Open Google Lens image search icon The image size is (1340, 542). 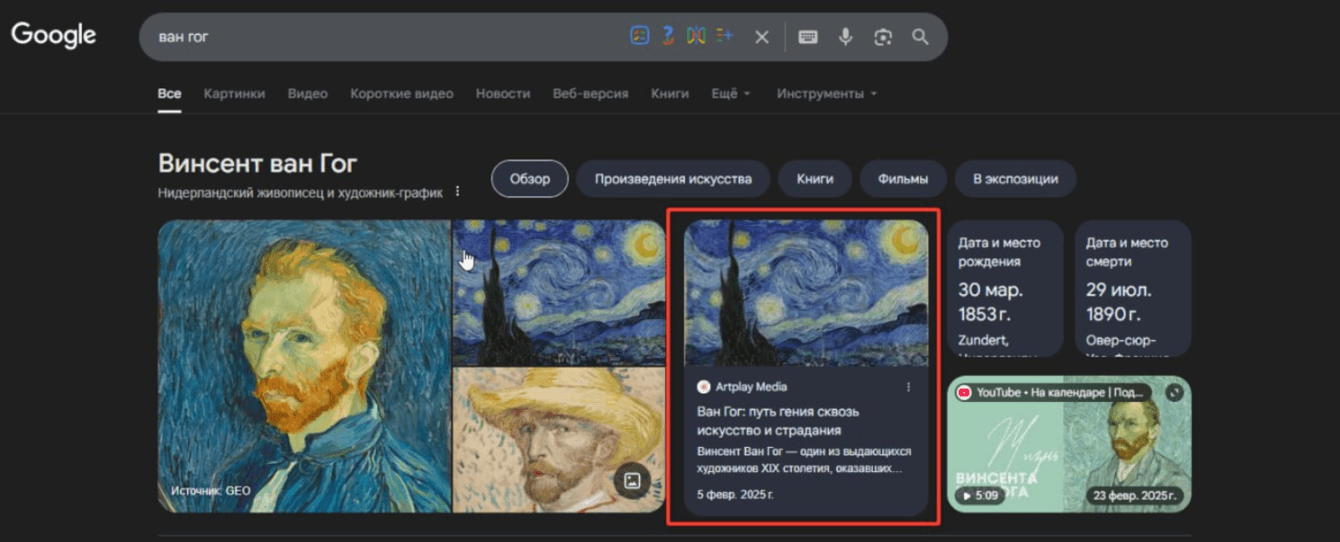(x=882, y=37)
